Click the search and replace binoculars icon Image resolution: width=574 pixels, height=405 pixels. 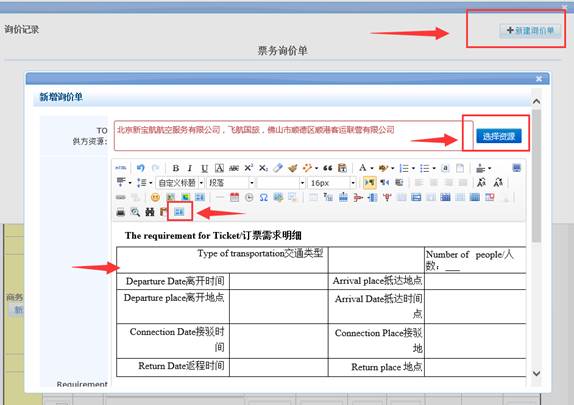tap(150, 212)
